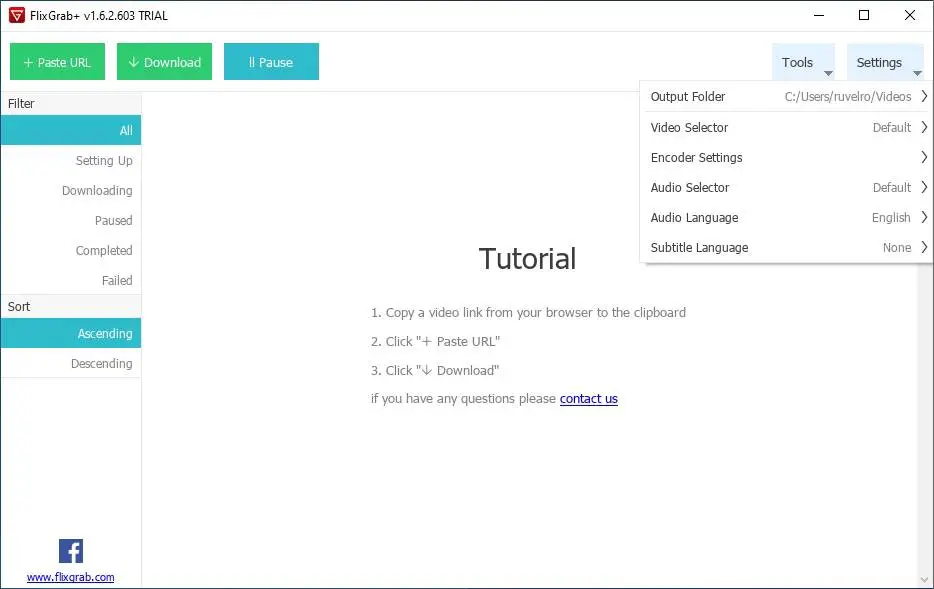Filter by Downloading status
The image size is (934, 589).
pyautogui.click(x=71, y=191)
